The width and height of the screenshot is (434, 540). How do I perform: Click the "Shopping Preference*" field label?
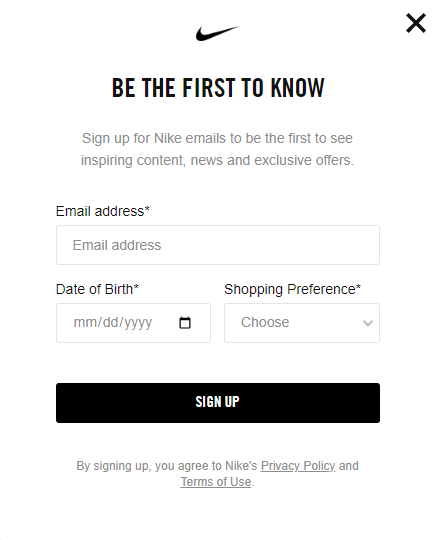[x=292, y=290]
